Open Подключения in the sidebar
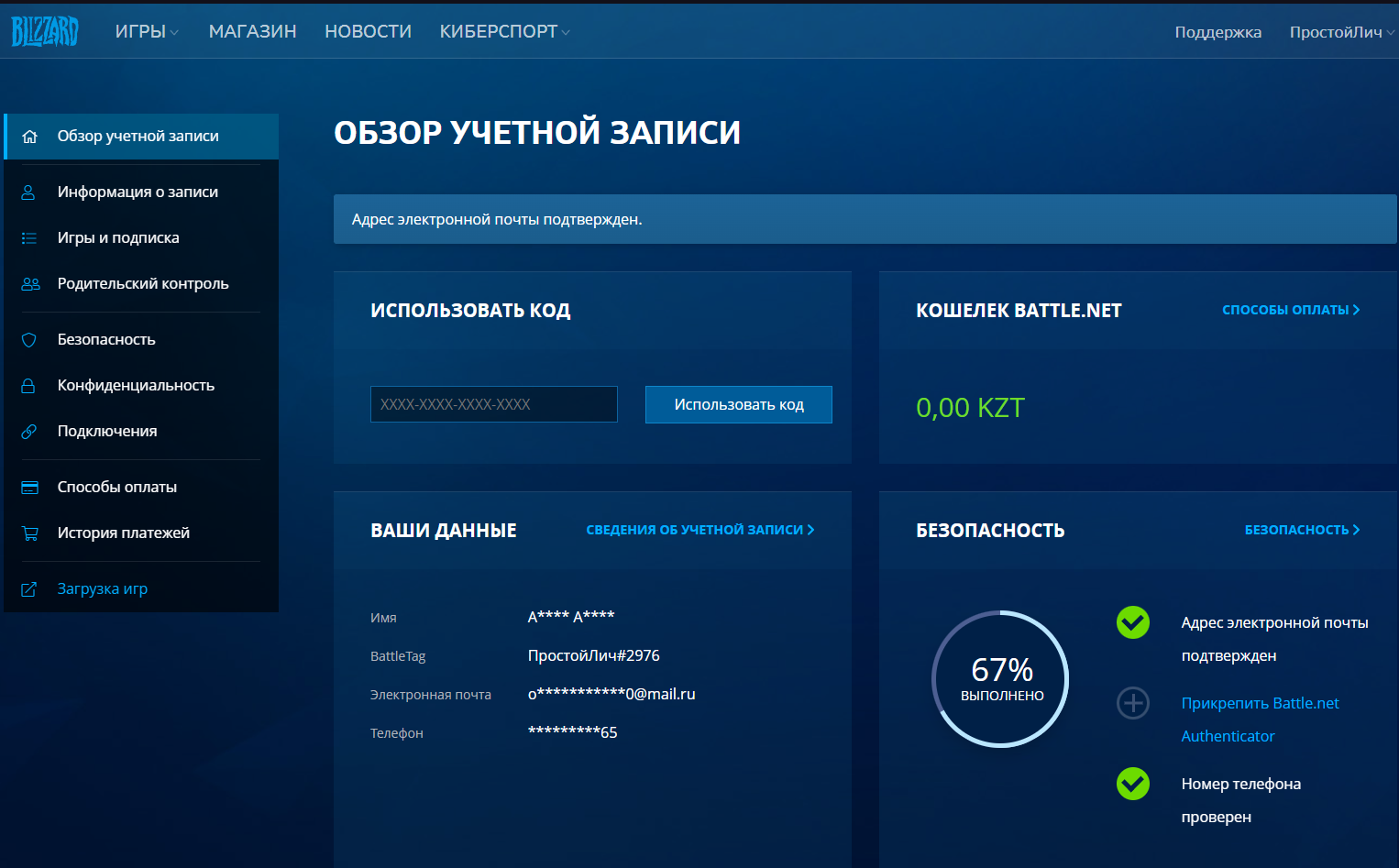The width and height of the screenshot is (1399, 868). (141, 432)
